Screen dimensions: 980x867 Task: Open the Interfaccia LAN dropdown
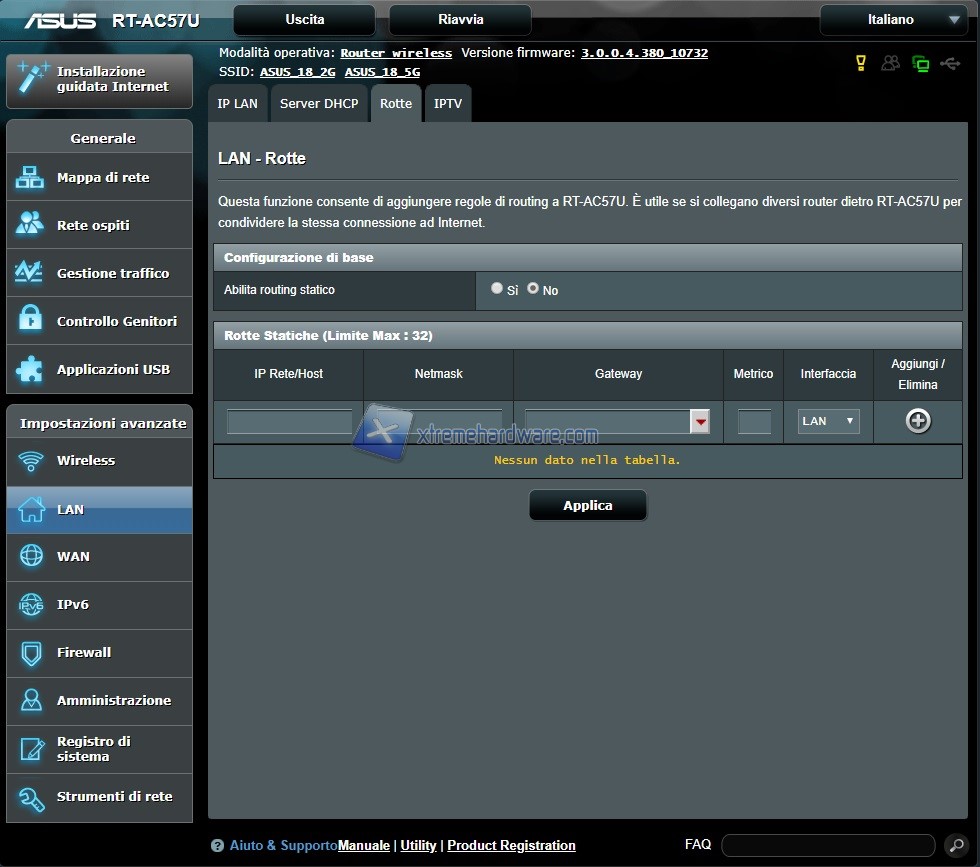(828, 421)
